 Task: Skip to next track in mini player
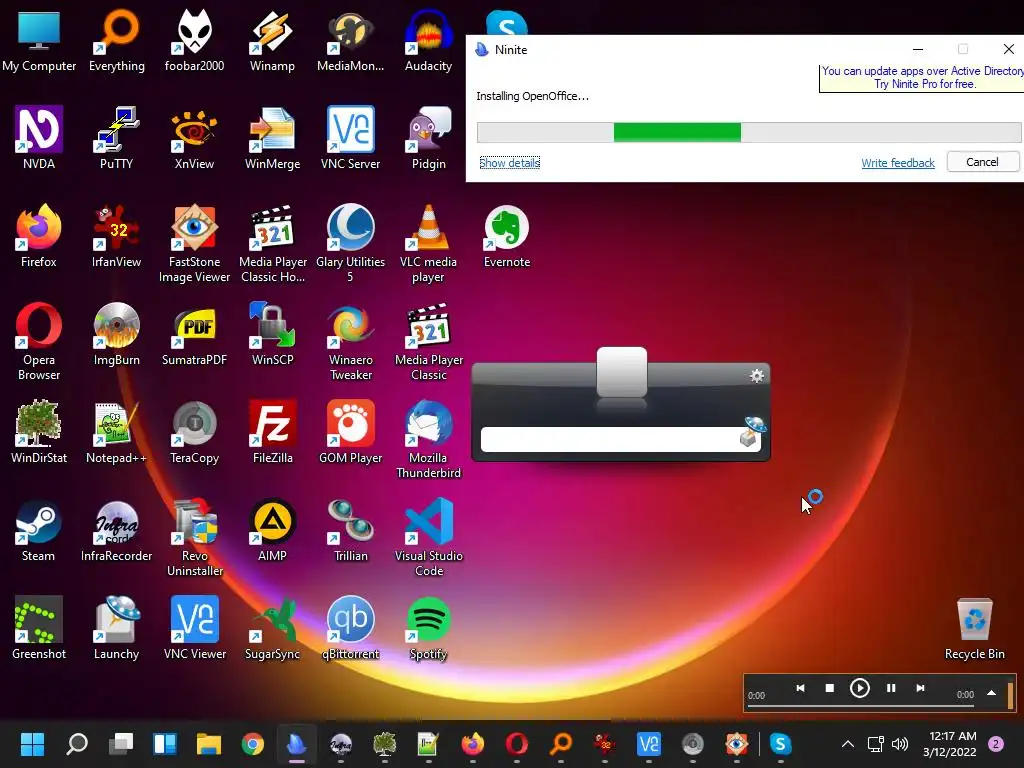coord(920,688)
